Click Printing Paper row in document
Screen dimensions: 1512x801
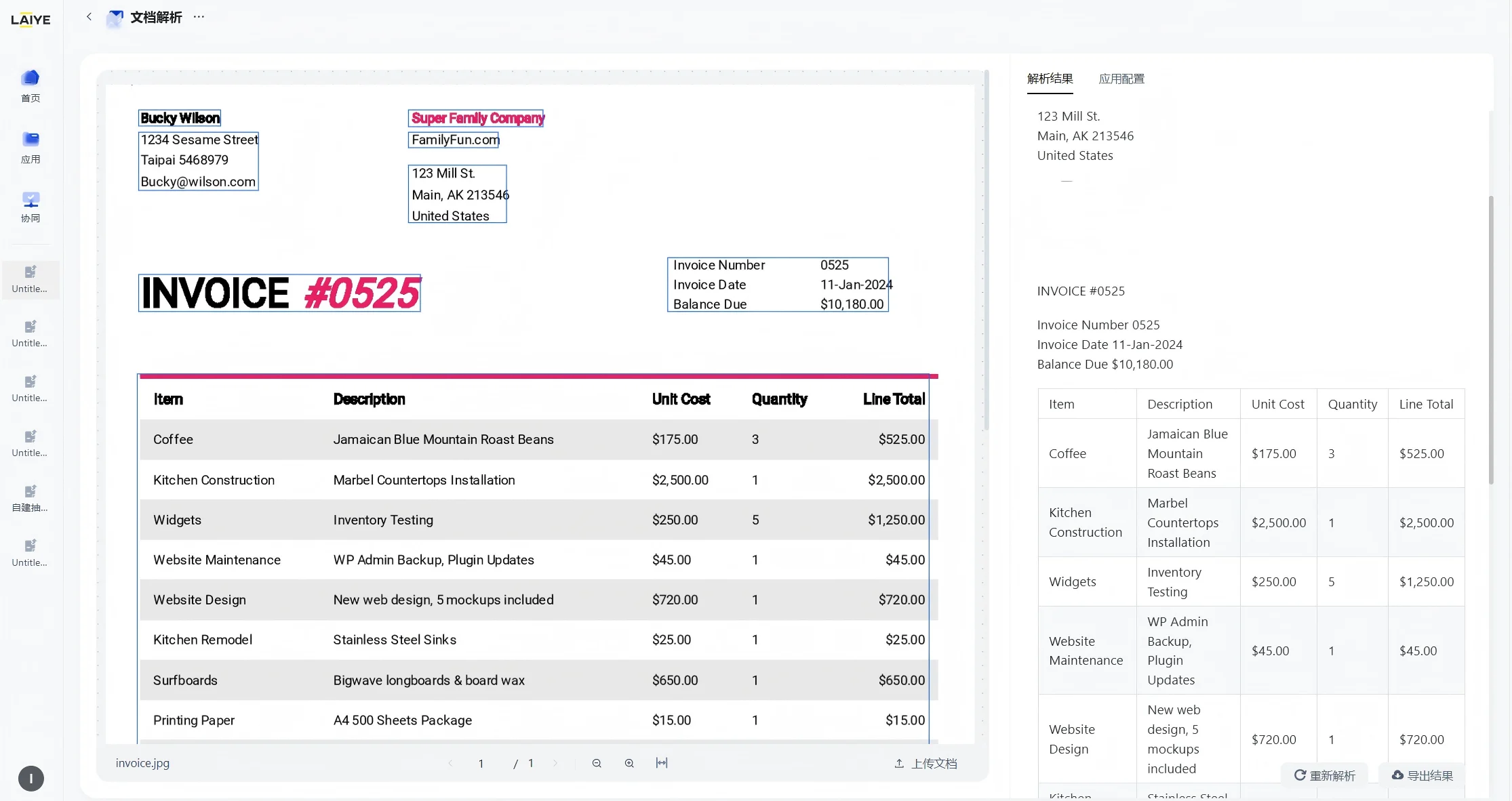tap(538, 720)
